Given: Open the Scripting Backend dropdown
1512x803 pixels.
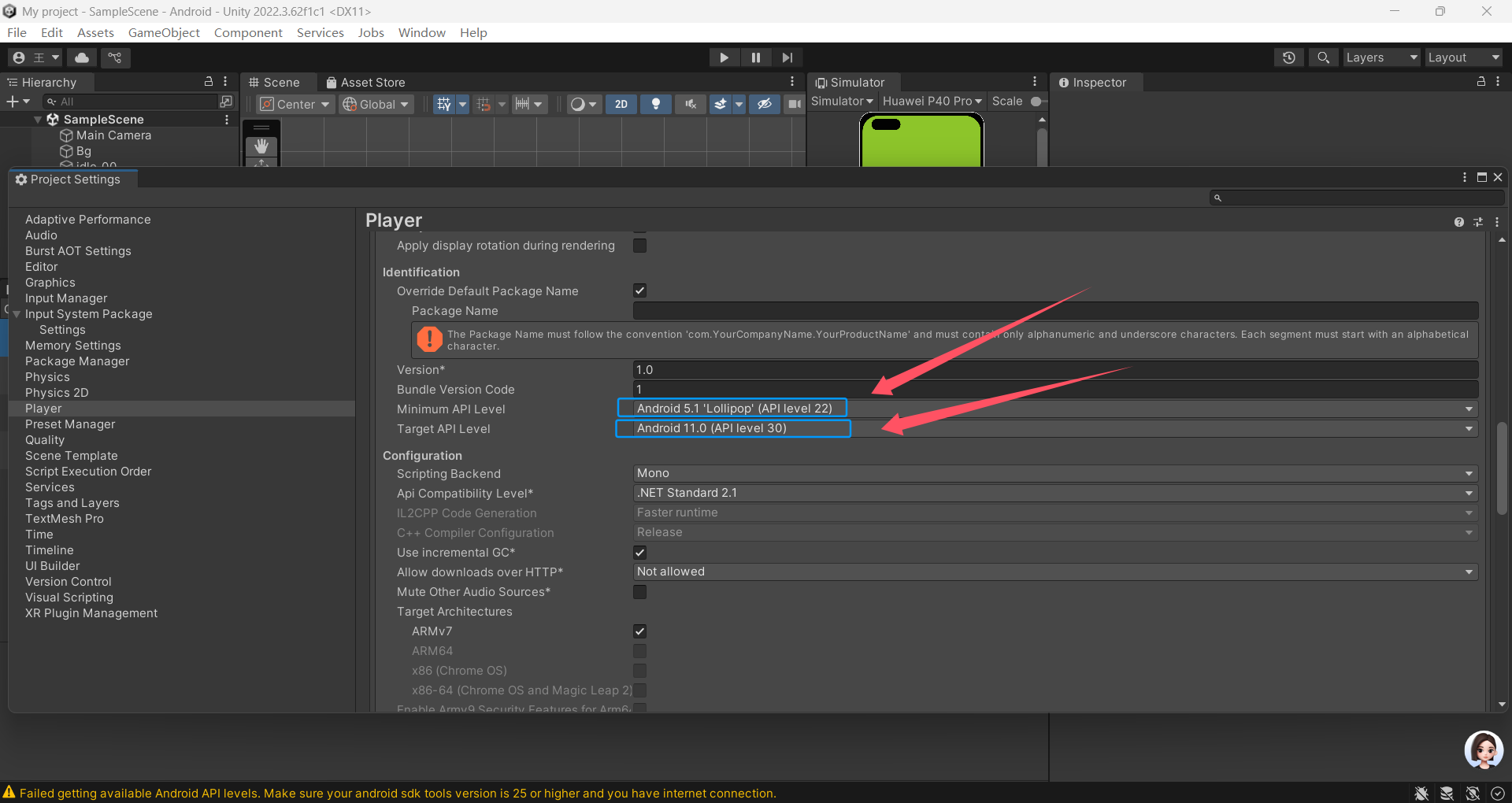Looking at the screenshot, I should [1055, 473].
